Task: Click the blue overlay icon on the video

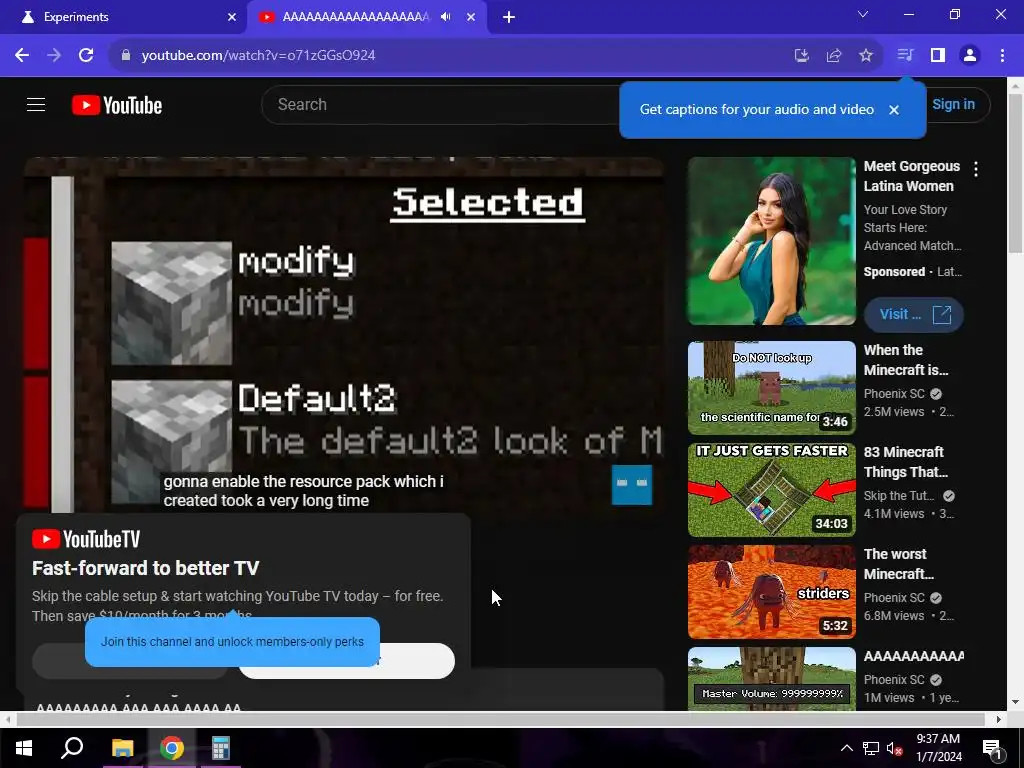Action: 632,485
